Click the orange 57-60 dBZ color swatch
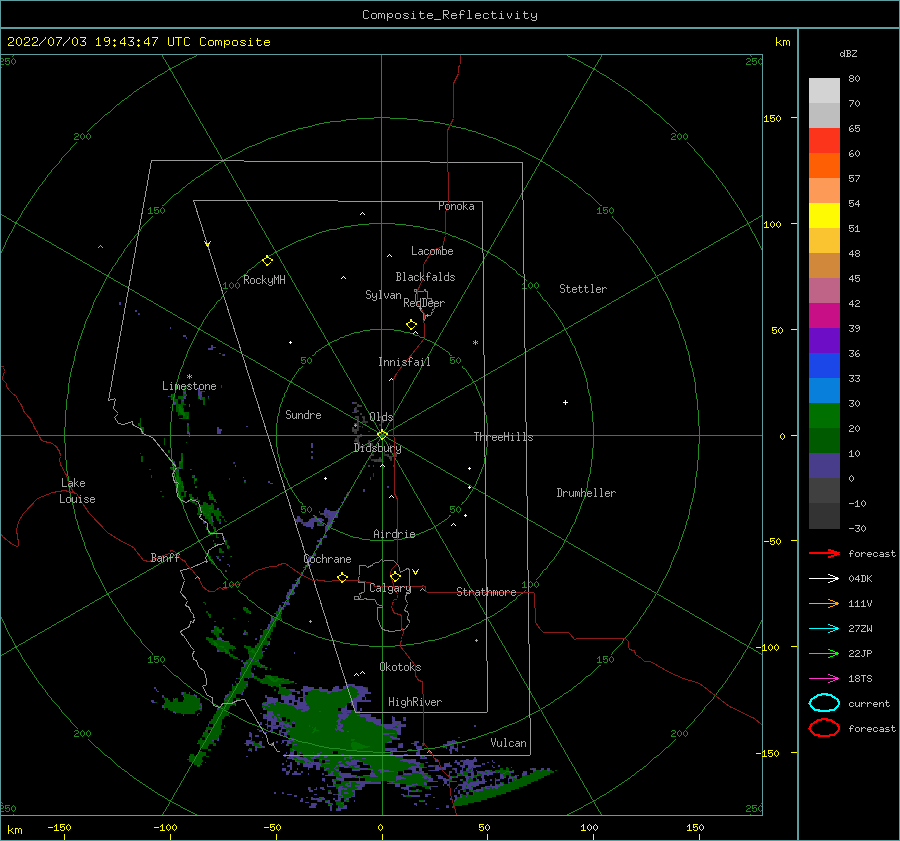900x841 pixels. pos(824,166)
